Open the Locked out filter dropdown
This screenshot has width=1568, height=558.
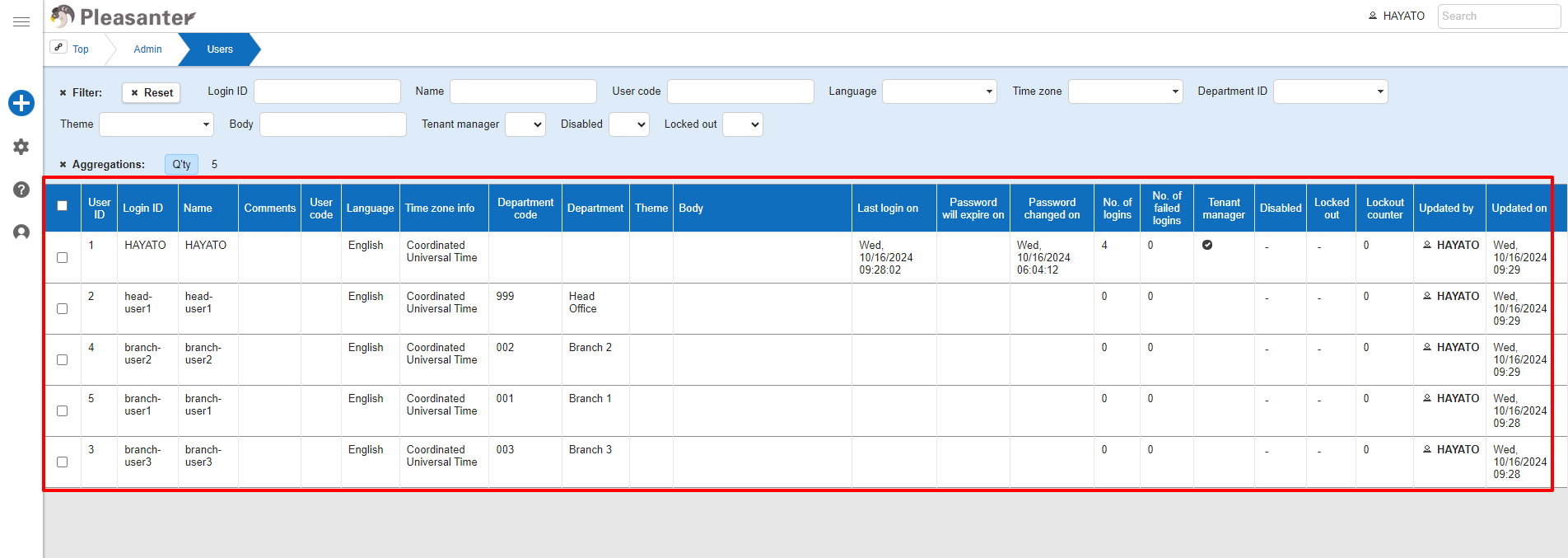click(743, 124)
